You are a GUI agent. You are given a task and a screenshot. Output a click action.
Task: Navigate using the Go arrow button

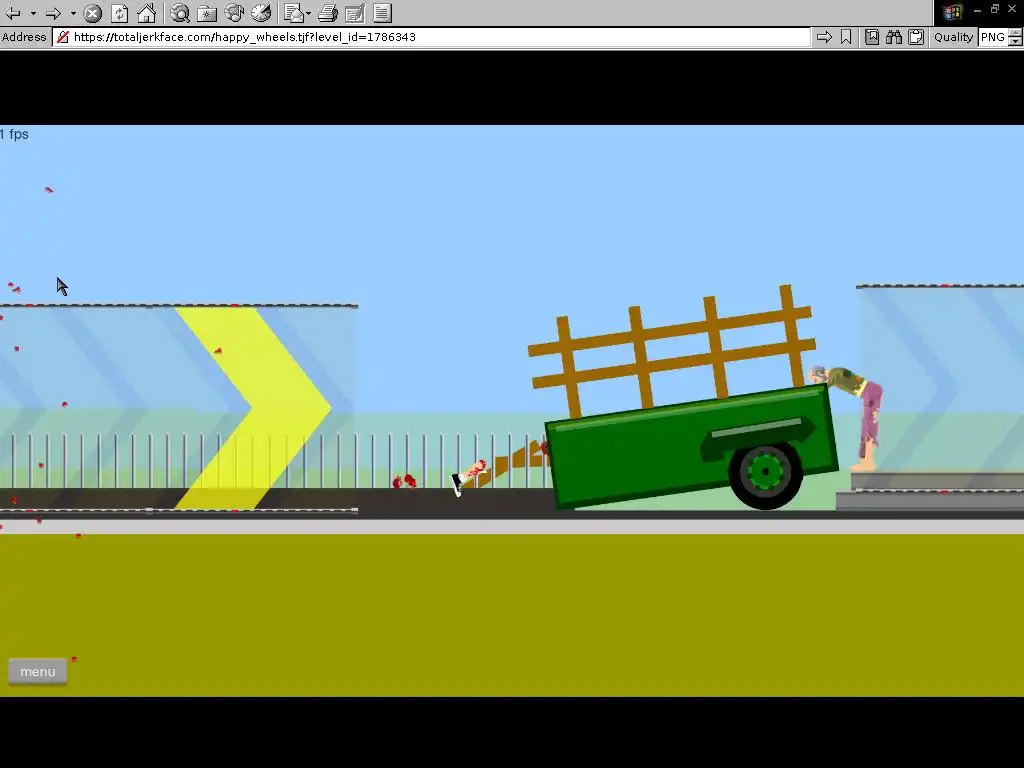pyautogui.click(x=824, y=37)
